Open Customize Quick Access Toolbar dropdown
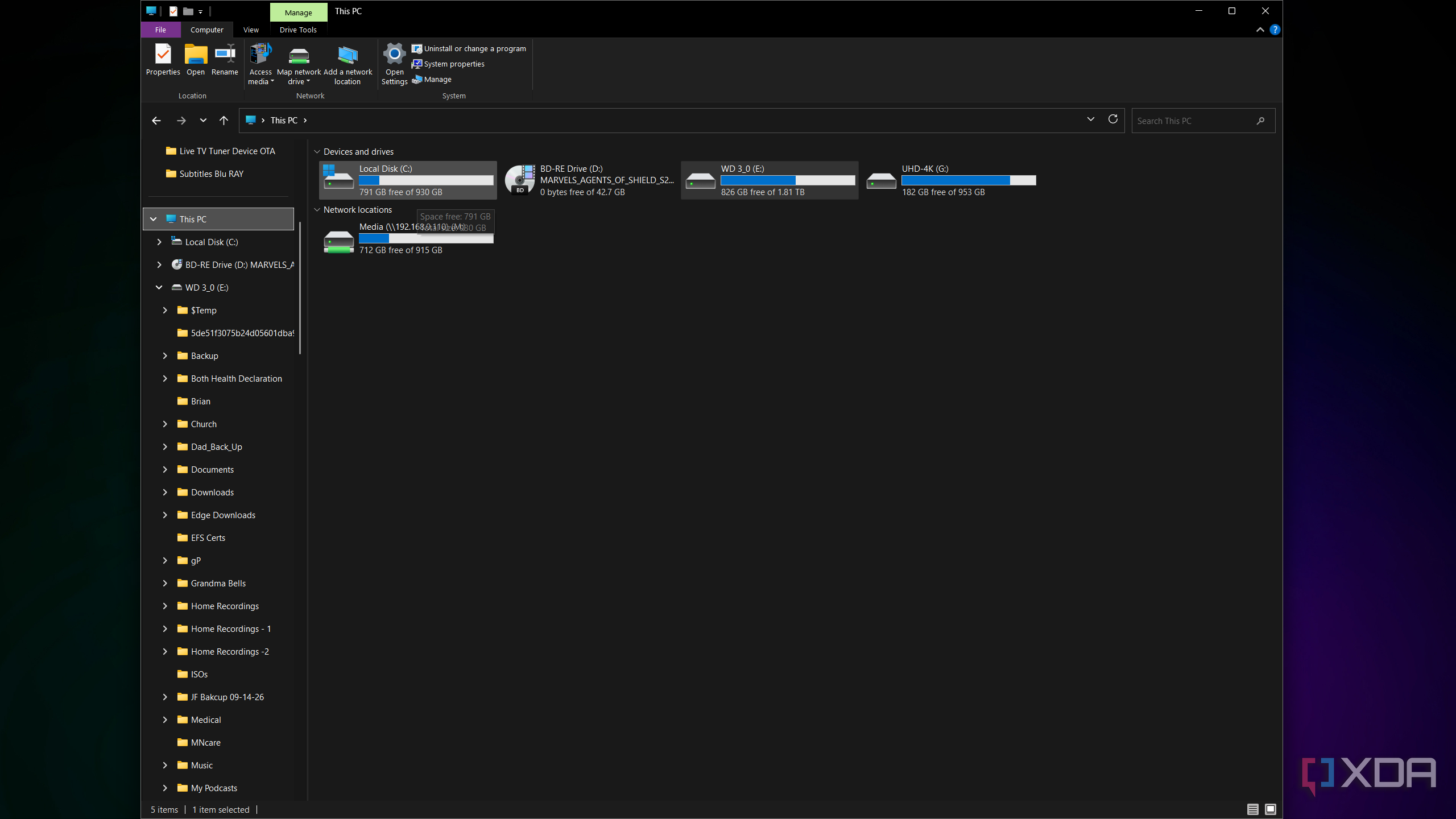Image resolution: width=1456 pixels, height=819 pixels. [201, 11]
